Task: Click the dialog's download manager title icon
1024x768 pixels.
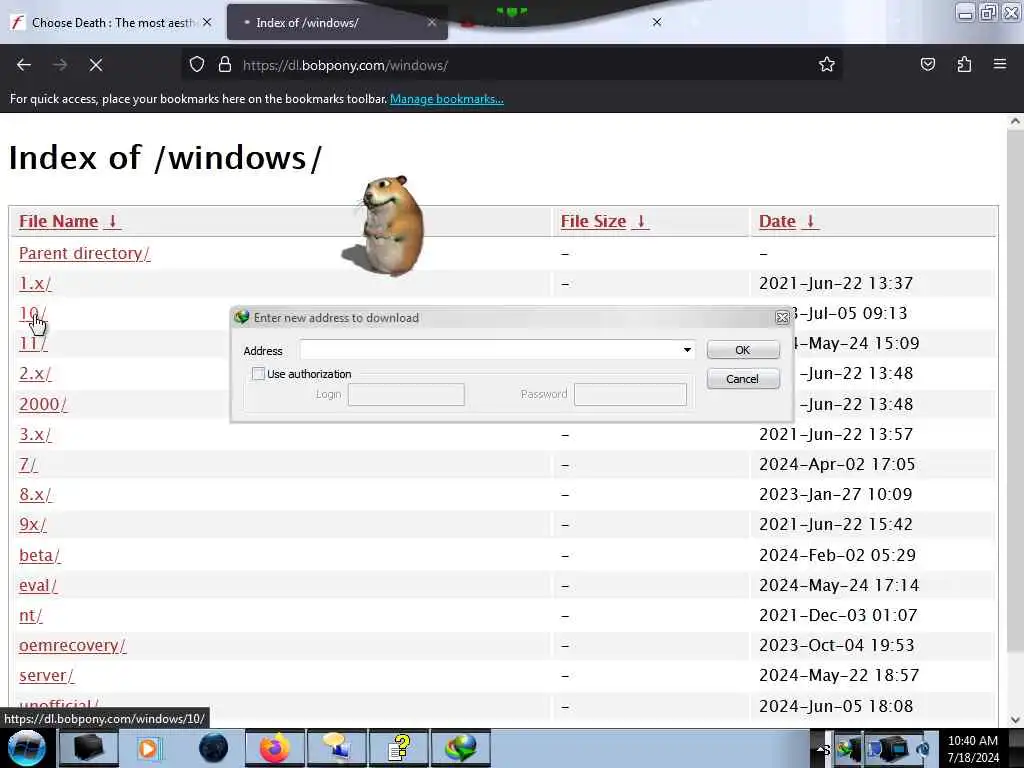Action: pyautogui.click(x=242, y=317)
